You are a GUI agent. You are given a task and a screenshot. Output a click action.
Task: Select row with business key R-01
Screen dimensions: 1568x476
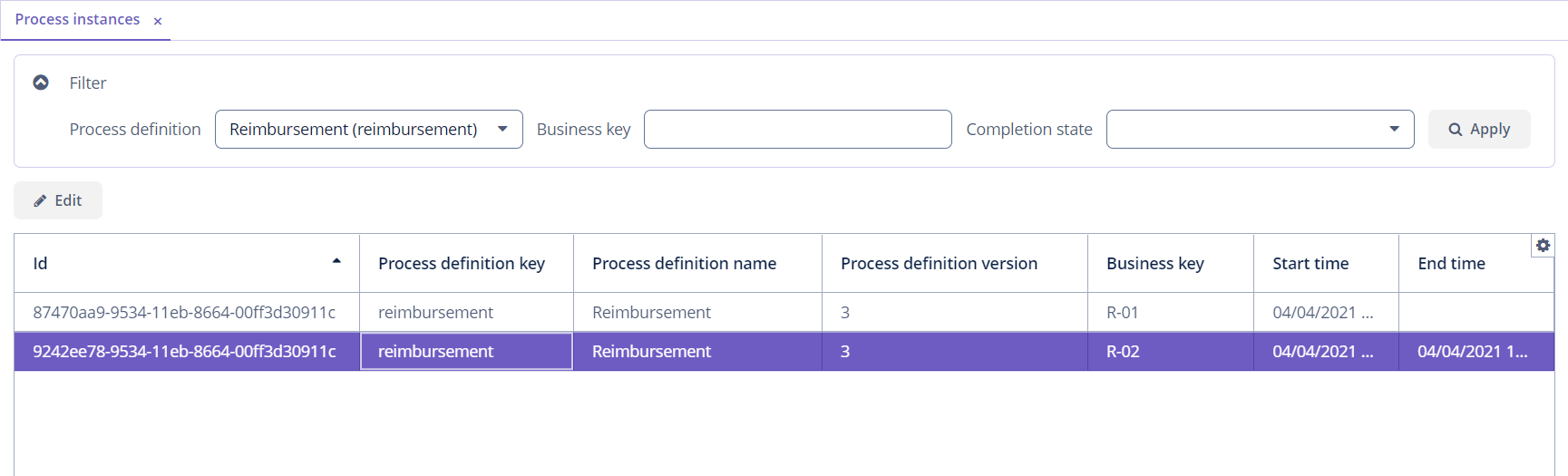click(784, 312)
